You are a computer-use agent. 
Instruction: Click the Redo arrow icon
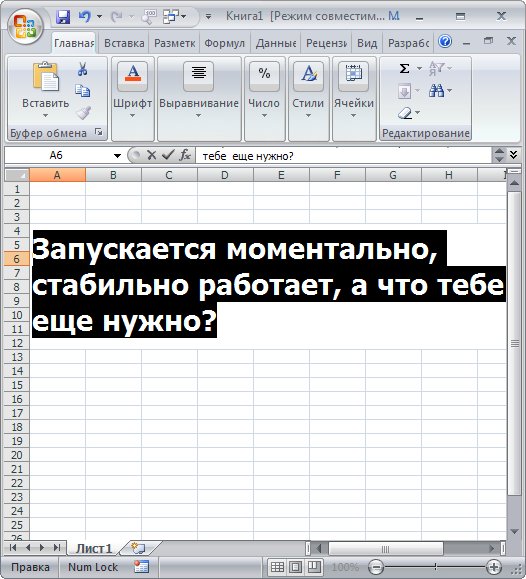coord(117,17)
